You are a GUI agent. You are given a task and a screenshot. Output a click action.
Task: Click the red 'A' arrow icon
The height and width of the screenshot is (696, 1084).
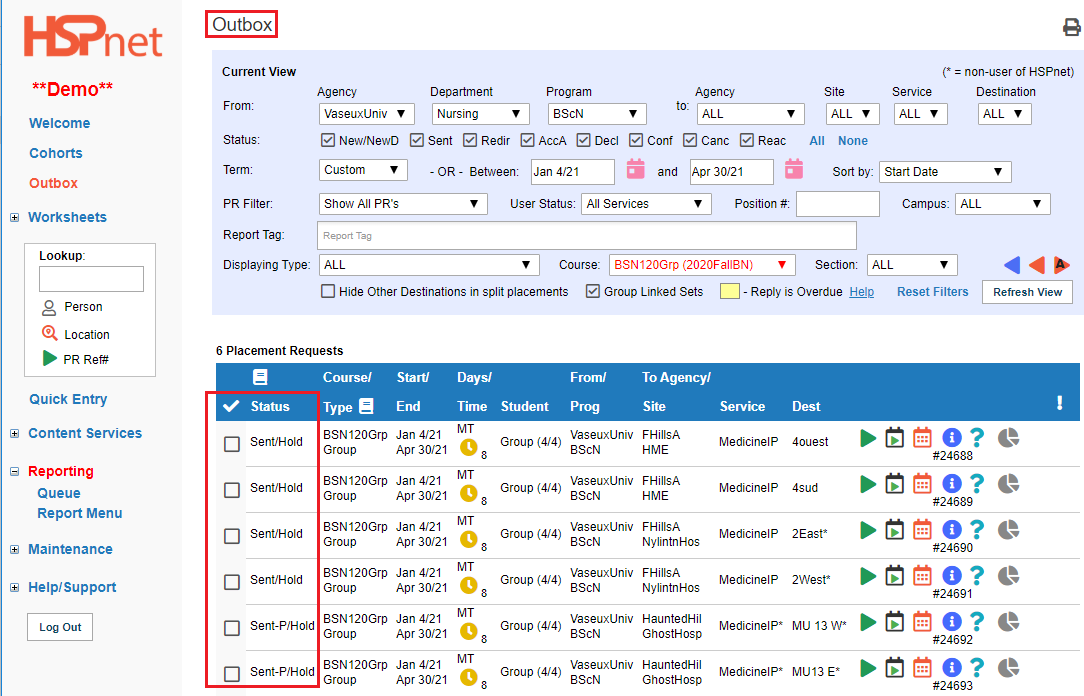pyautogui.click(x=1061, y=265)
